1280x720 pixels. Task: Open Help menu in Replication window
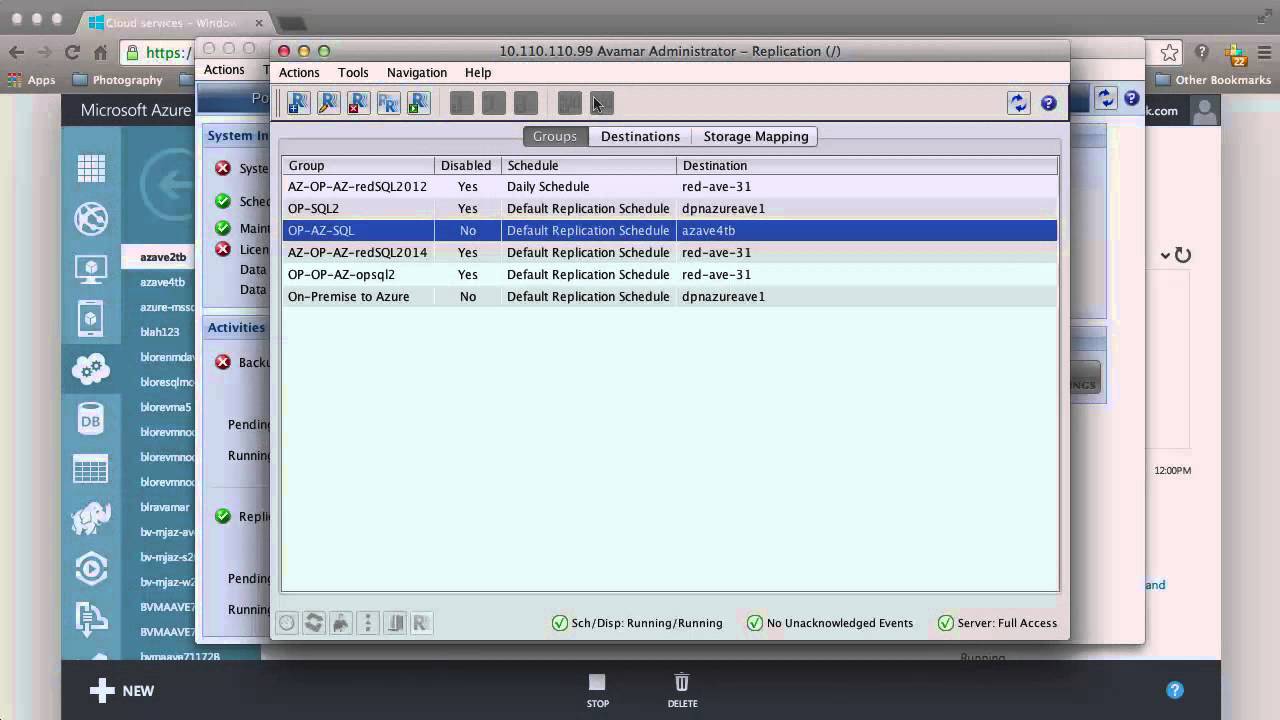(478, 72)
